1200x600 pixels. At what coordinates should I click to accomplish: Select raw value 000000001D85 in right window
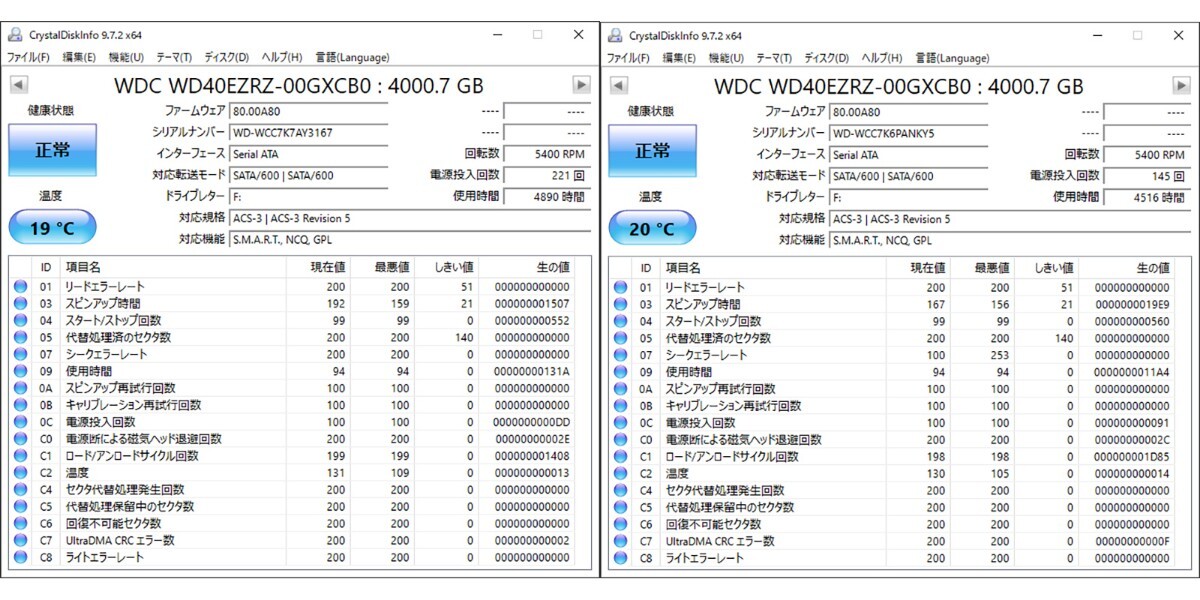pos(1131,457)
